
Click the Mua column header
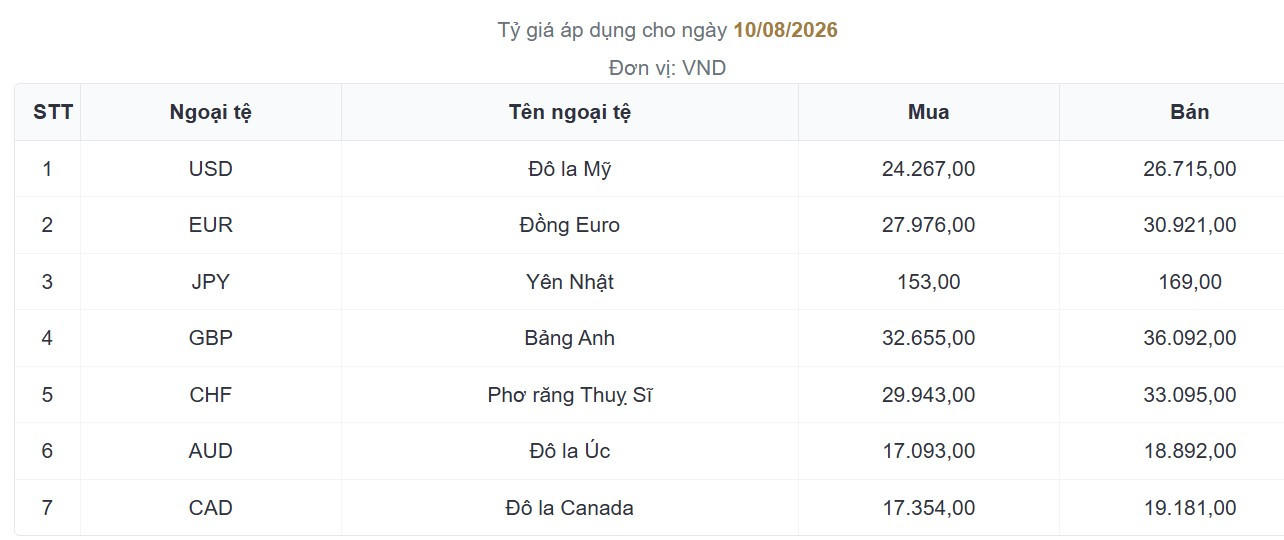pos(929,112)
